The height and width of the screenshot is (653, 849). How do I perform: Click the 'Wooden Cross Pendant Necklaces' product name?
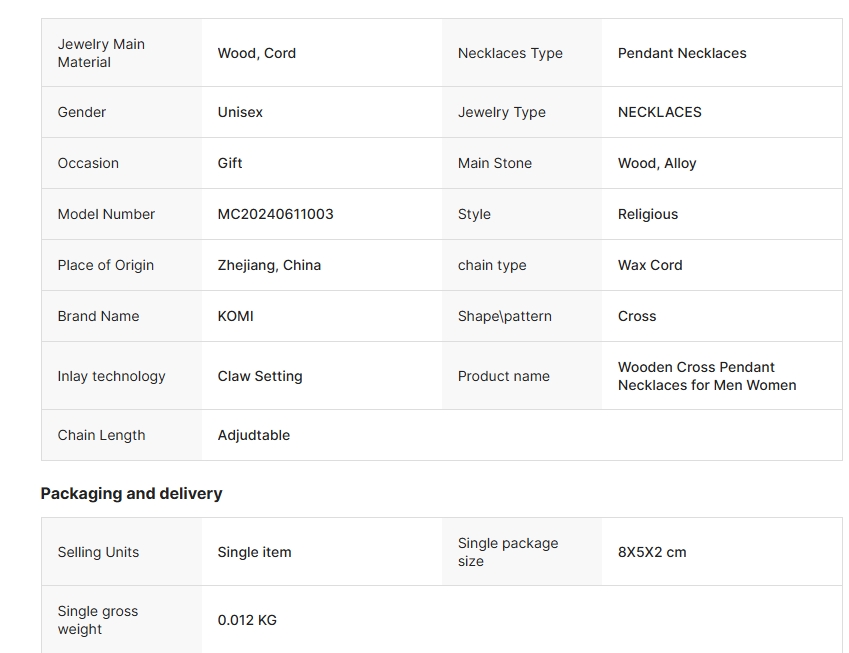pos(707,376)
